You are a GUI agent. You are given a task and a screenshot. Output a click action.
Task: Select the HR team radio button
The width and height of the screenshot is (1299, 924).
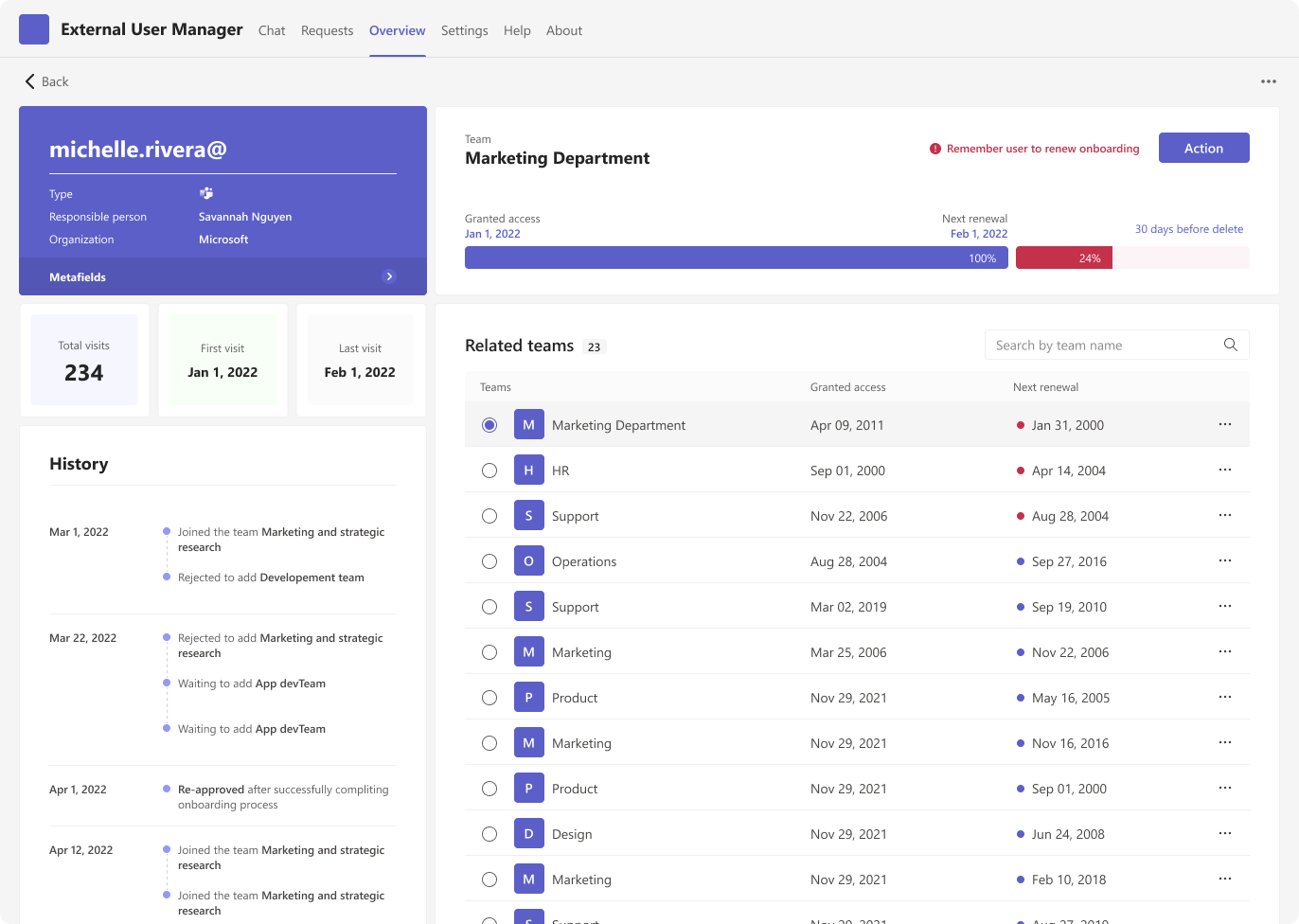tap(489, 471)
